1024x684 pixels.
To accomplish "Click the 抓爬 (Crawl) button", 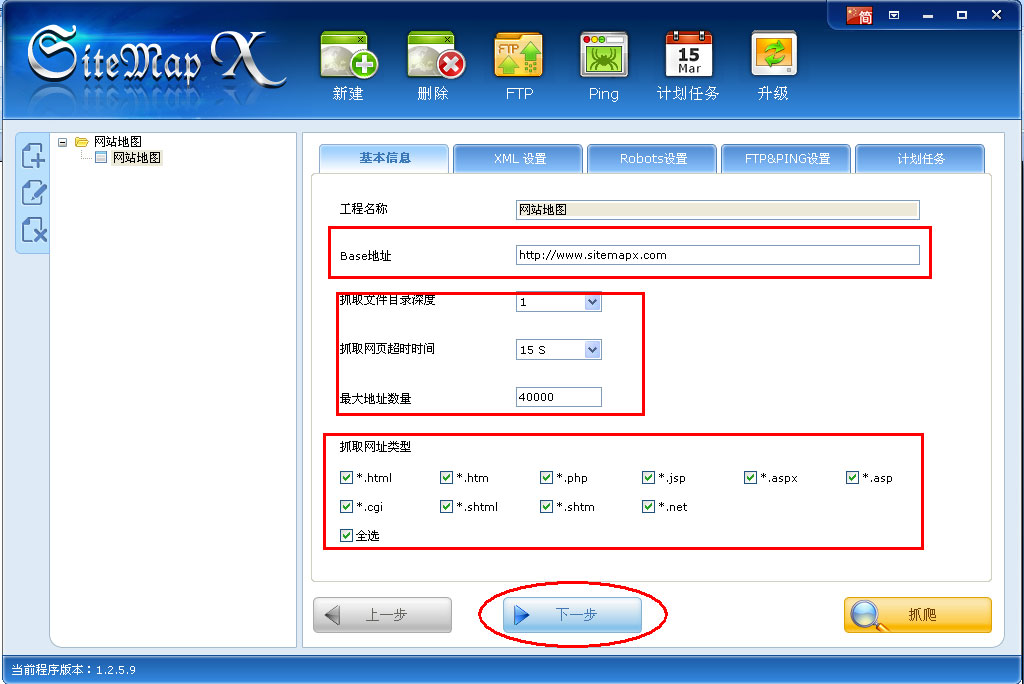I will click(917, 615).
